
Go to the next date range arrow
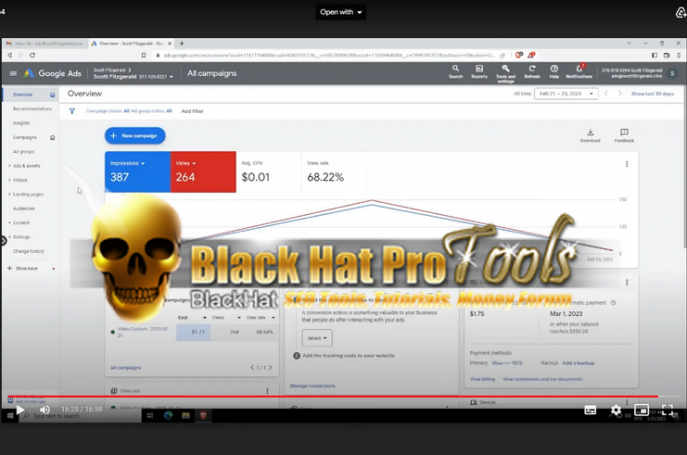[x=620, y=94]
